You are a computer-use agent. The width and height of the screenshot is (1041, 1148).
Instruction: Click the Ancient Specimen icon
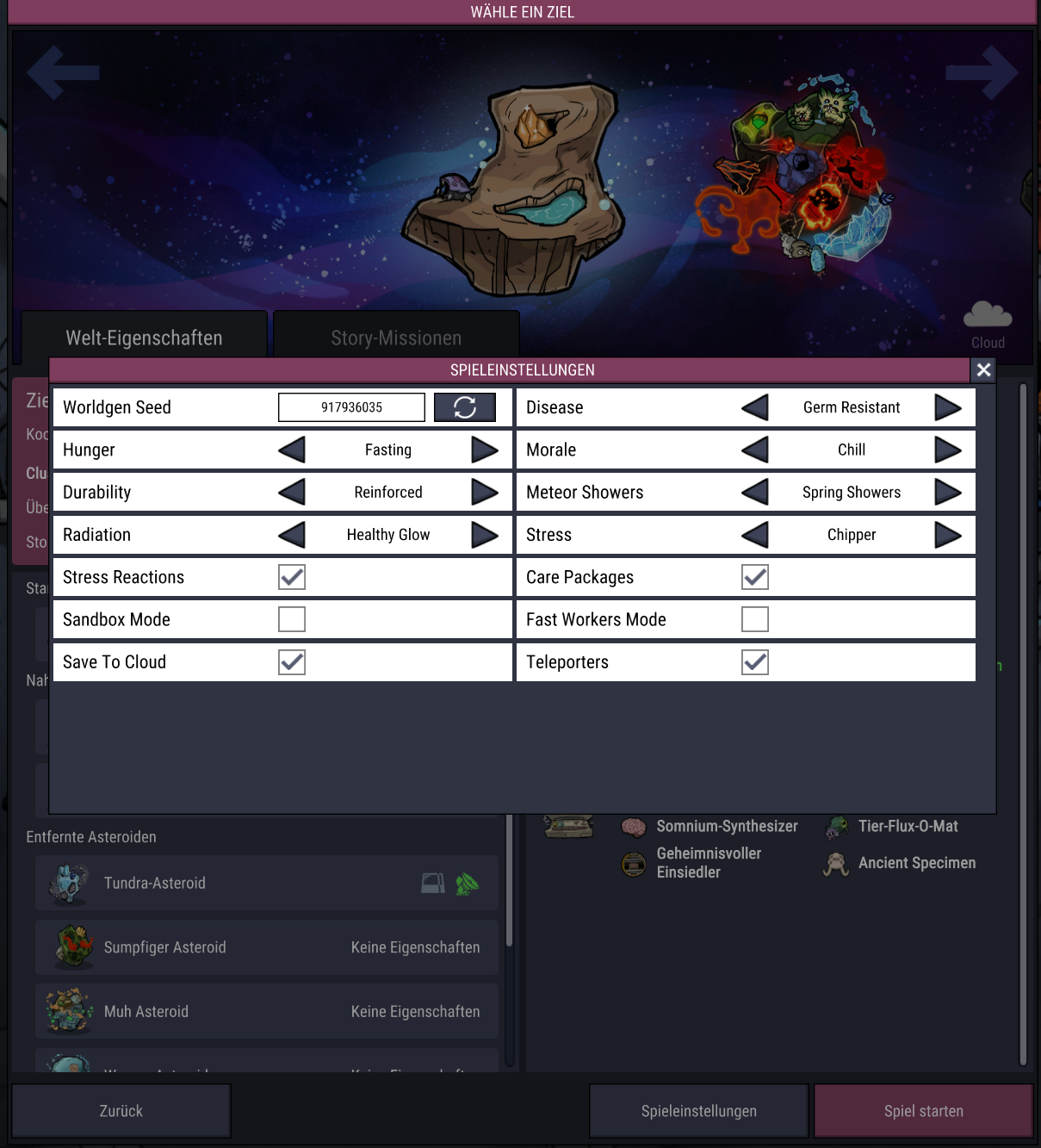click(835, 864)
